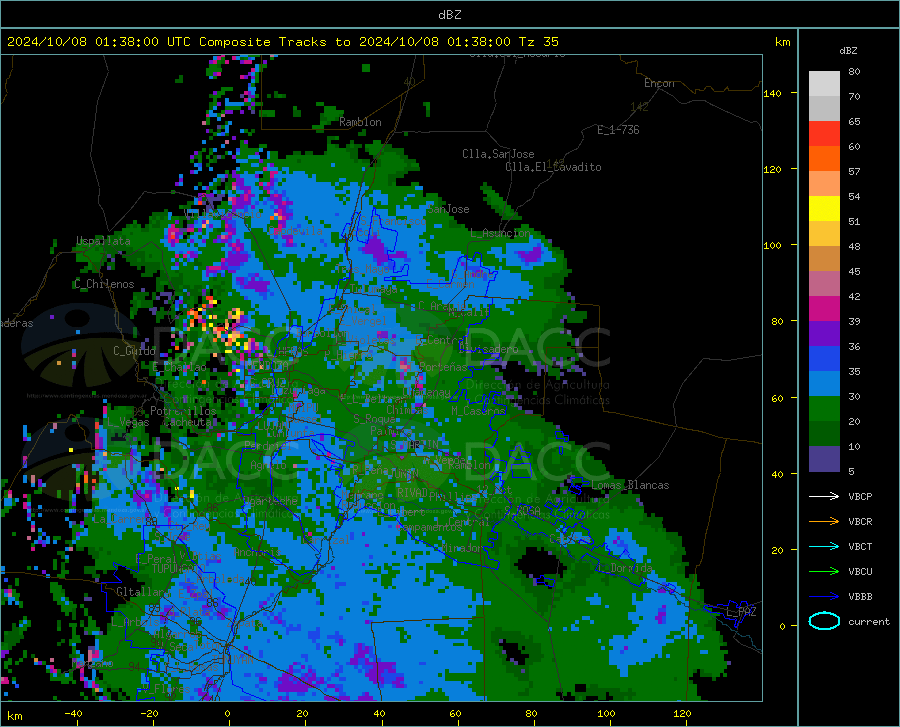
Task: Click the white VBCP arrow legend icon
Action: tap(824, 496)
